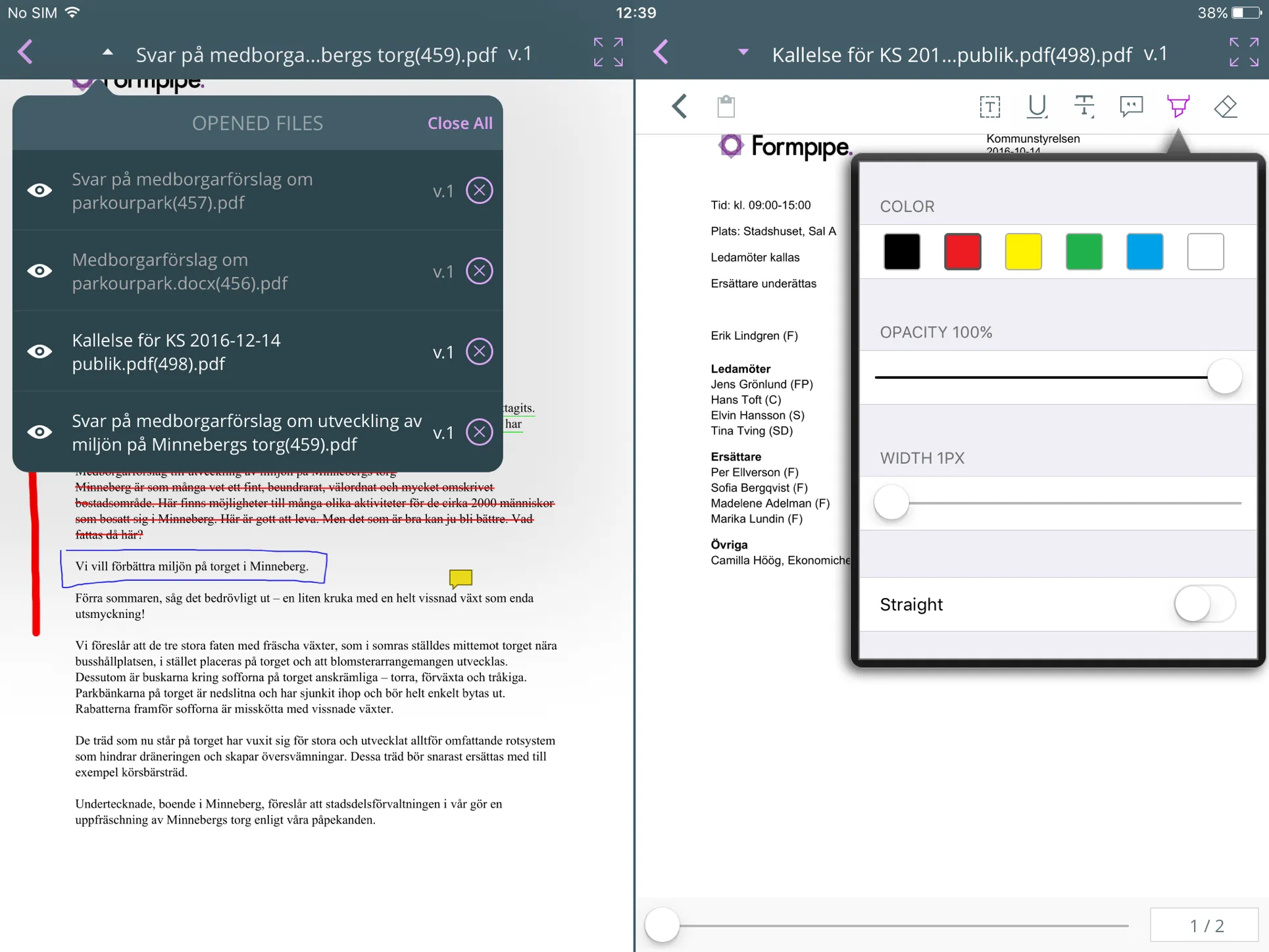Click the clipboard icon in the annotation toolbar
Image resolution: width=1269 pixels, height=952 pixels.
(x=726, y=106)
